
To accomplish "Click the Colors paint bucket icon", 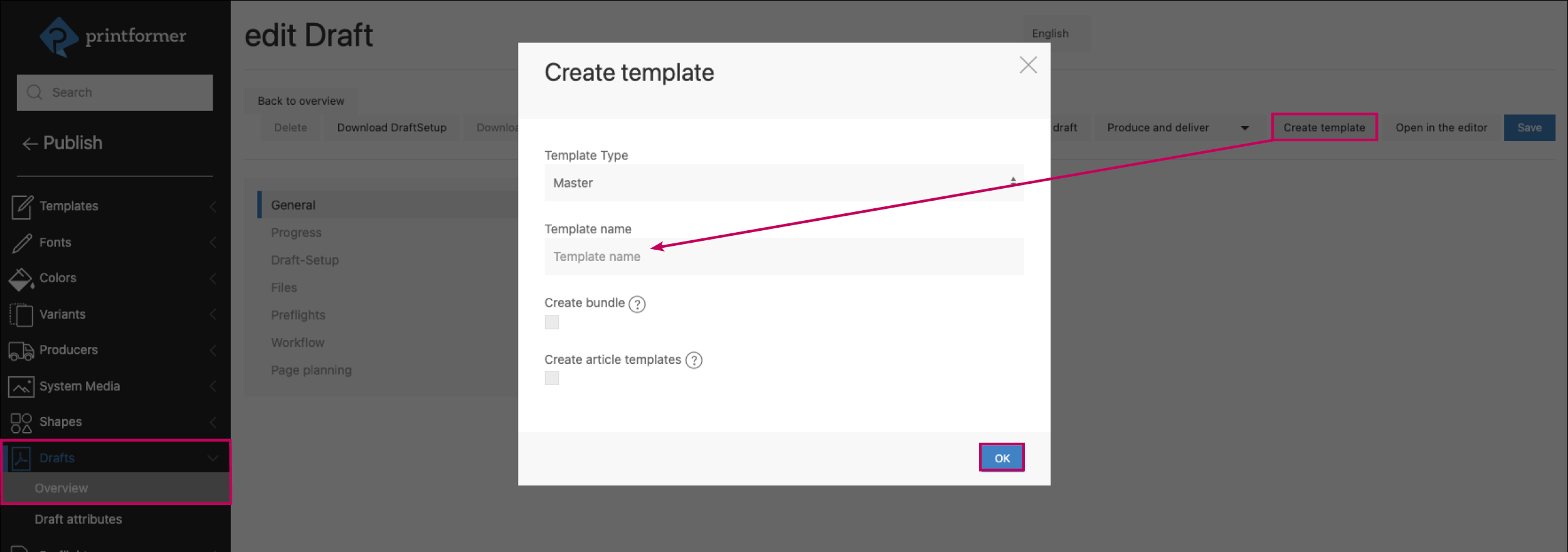I will click(x=21, y=278).
